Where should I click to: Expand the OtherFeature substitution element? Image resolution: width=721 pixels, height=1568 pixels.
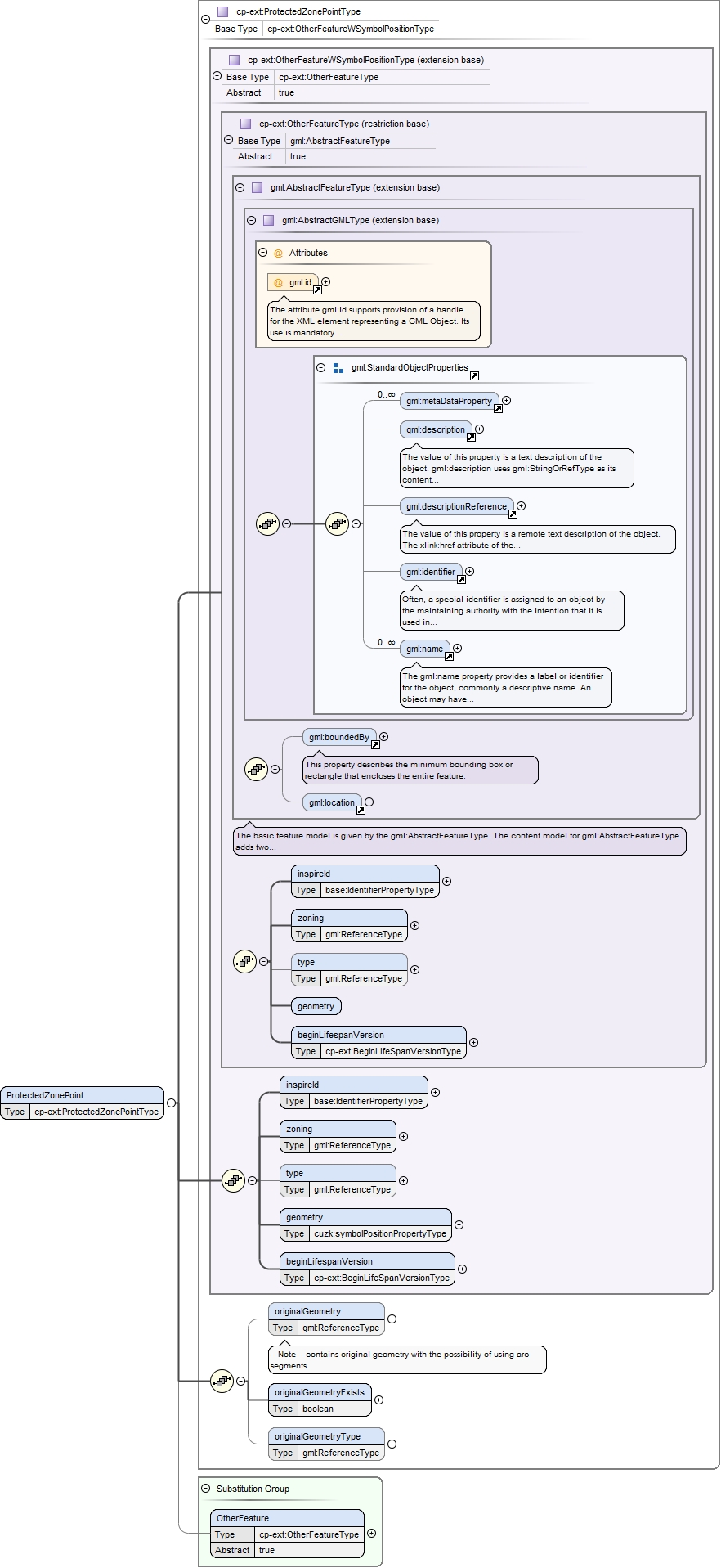point(371,1534)
